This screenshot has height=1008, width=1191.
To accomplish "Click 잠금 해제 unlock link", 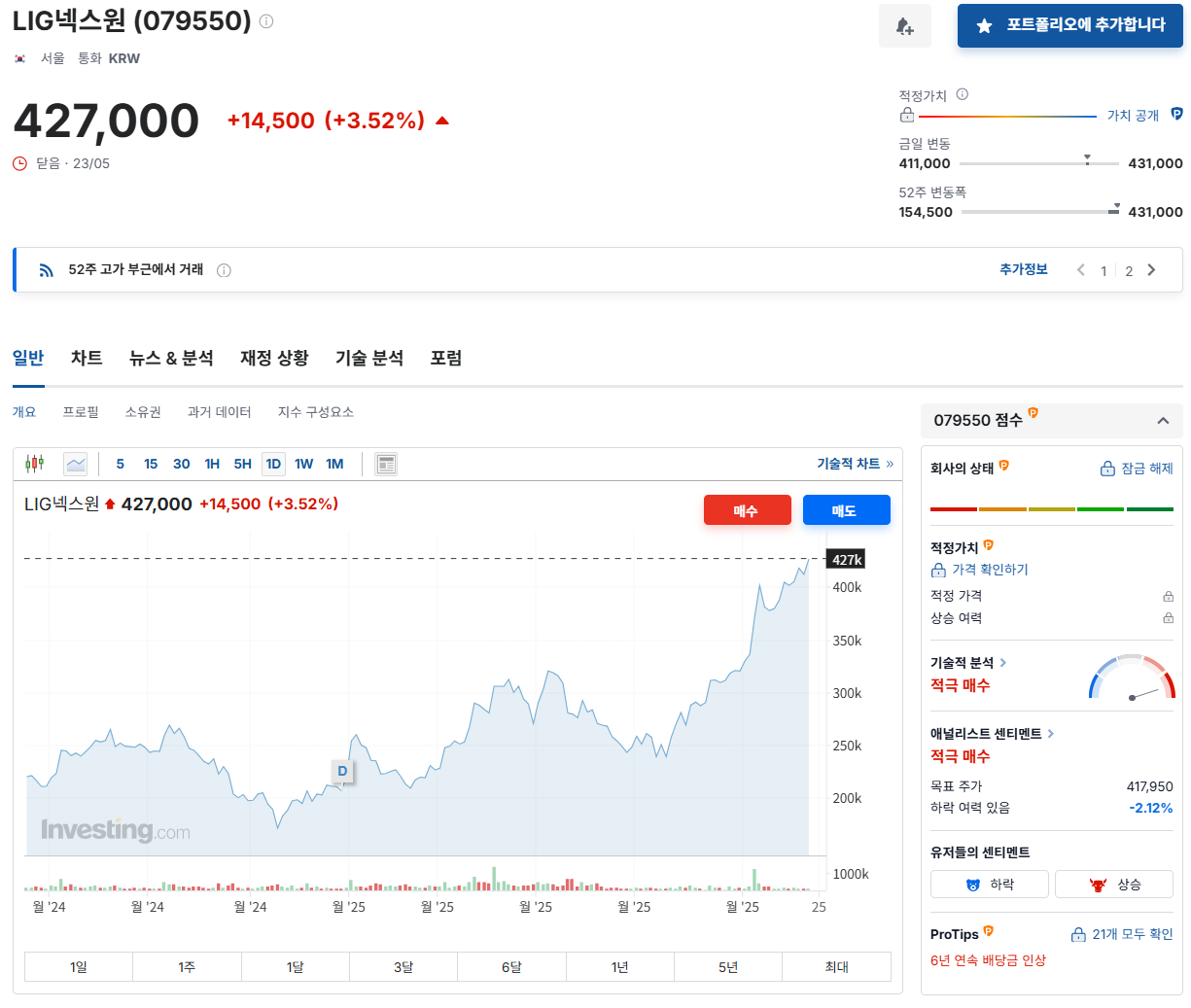I will tap(1137, 469).
